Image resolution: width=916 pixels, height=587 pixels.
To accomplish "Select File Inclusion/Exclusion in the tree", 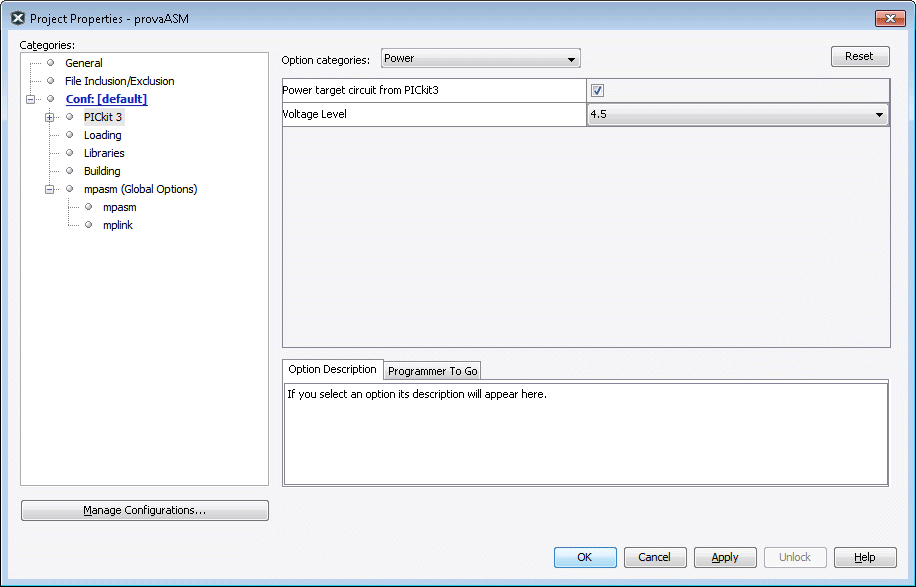I will pos(119,81).
